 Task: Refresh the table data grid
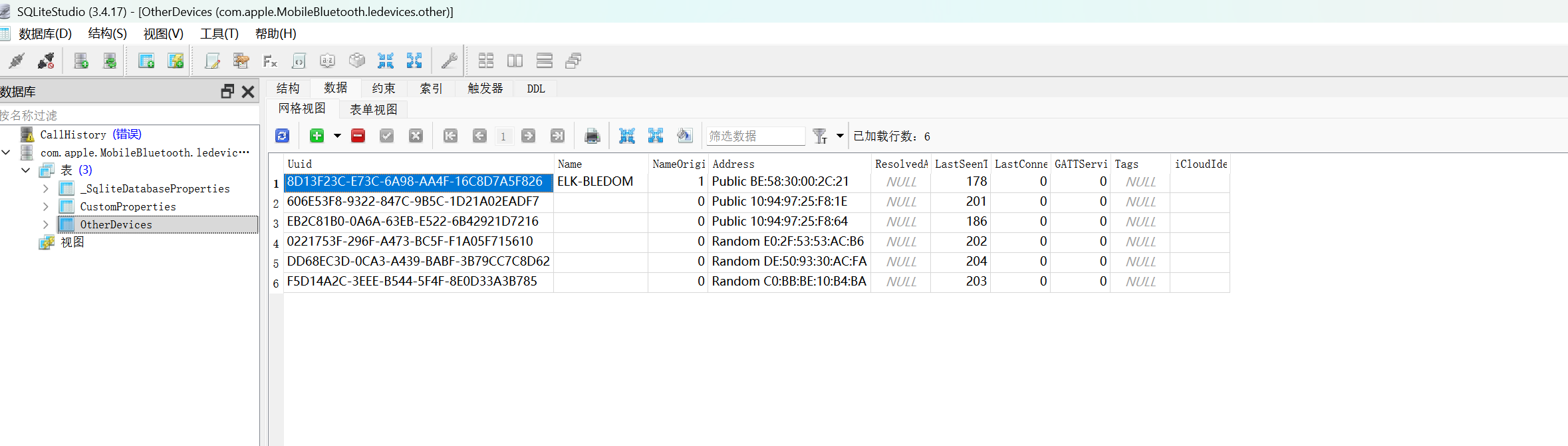pos(282,136)
